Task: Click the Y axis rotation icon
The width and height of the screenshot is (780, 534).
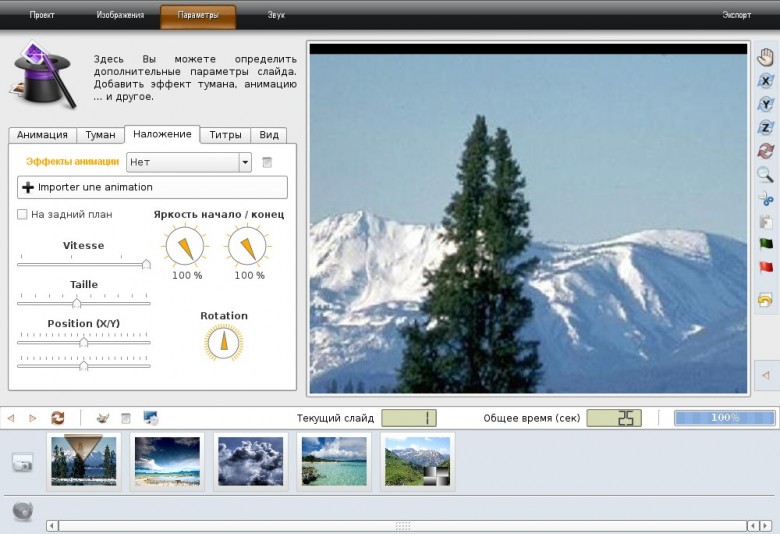Action: (766, 105)
